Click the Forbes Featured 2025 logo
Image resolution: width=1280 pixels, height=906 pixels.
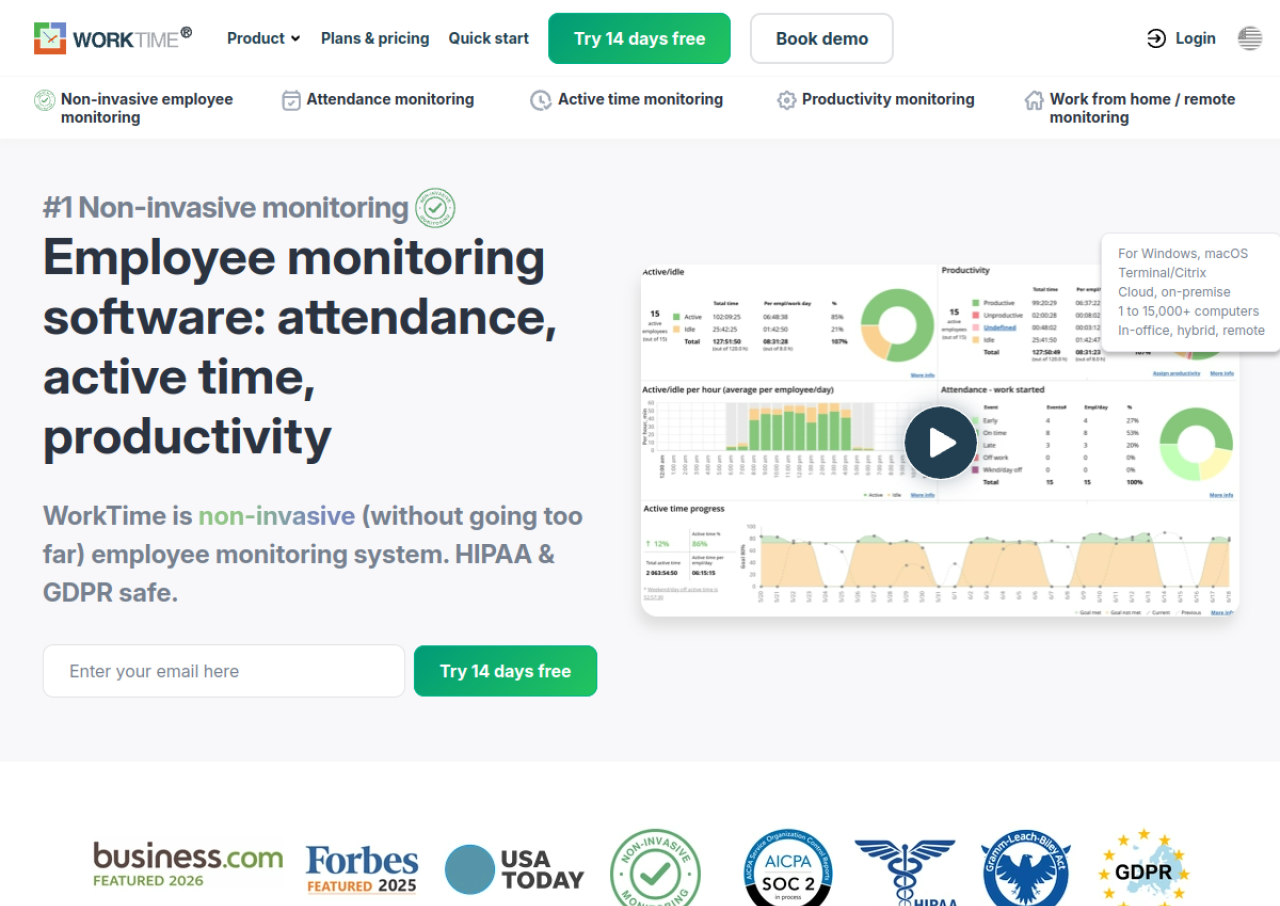click(x=362, y=869)
